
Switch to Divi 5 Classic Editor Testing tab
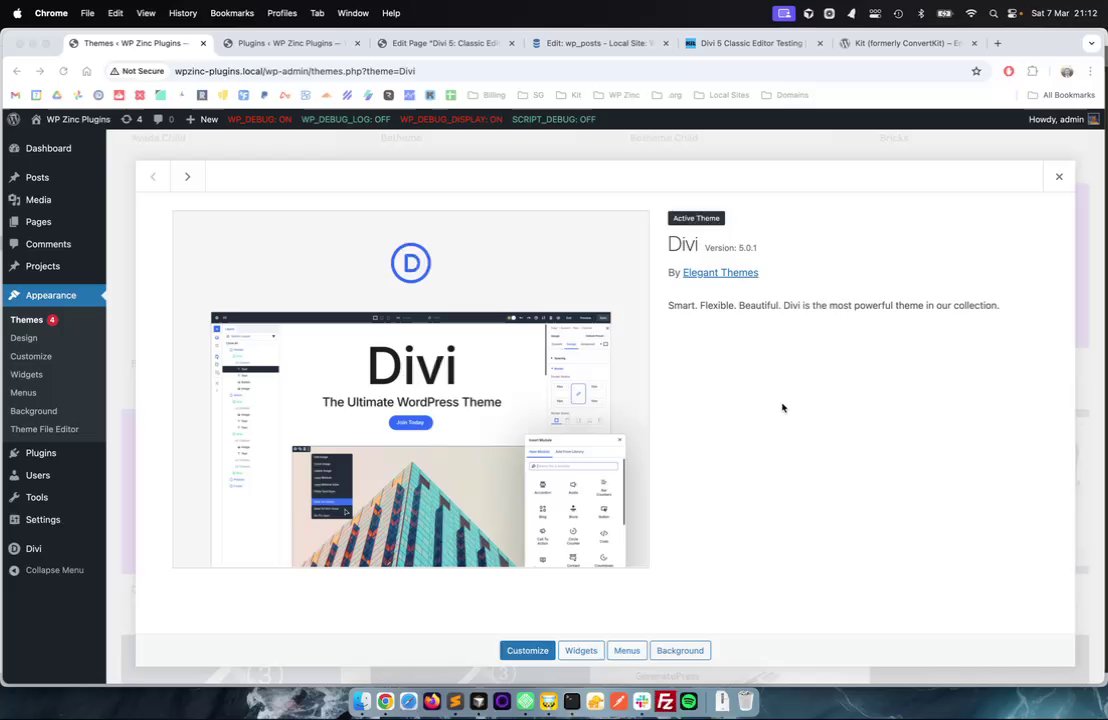pyautogui.click(x=753, y=43)
